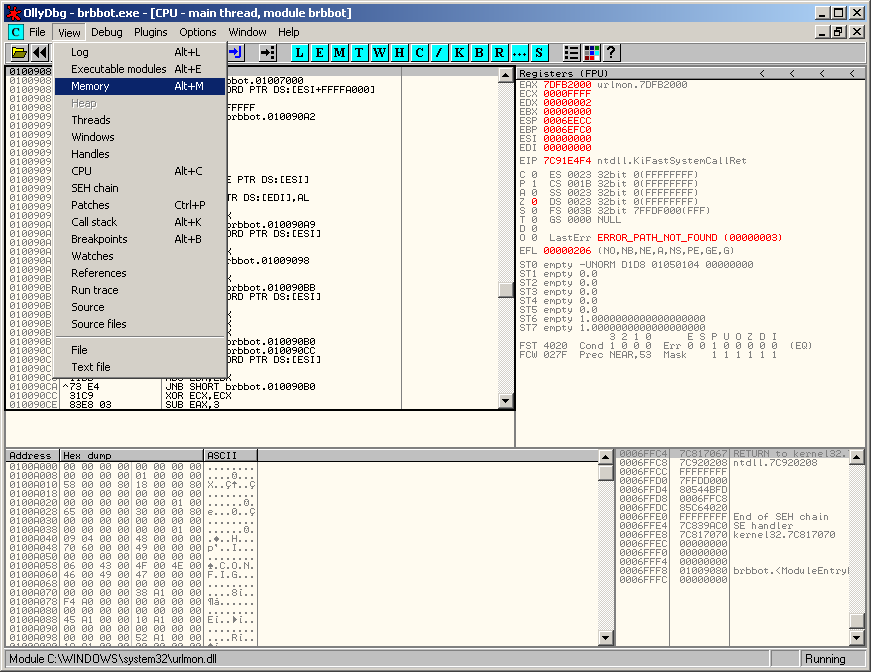This screenshot has width=871, height=672.
Task: Show Executable modules with E toolbar button
Action: [x=320, y=52]
